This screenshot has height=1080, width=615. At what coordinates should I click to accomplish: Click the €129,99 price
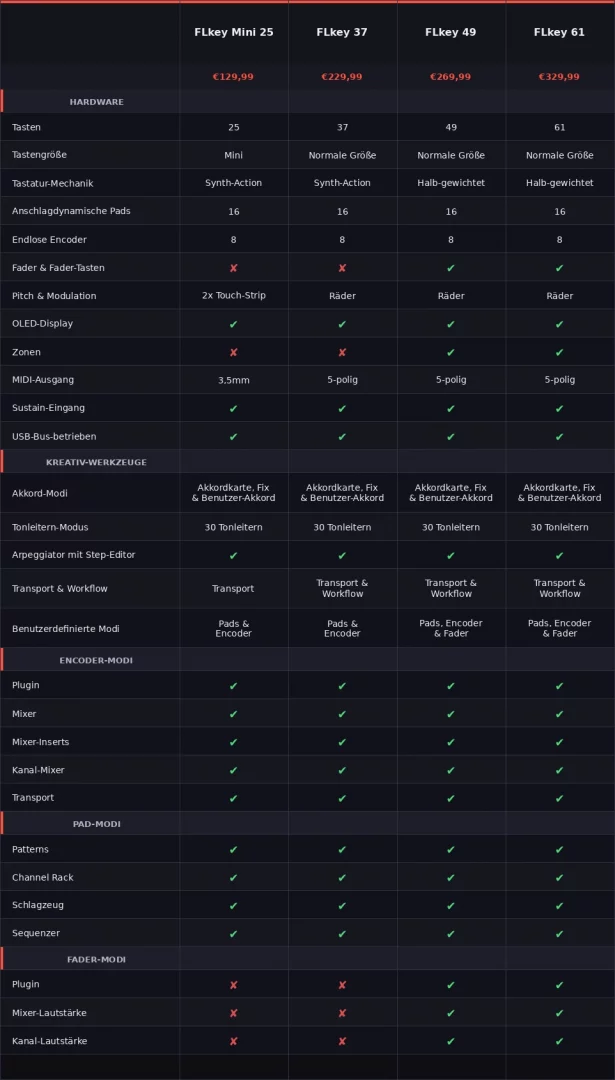(x=233, y=76)
